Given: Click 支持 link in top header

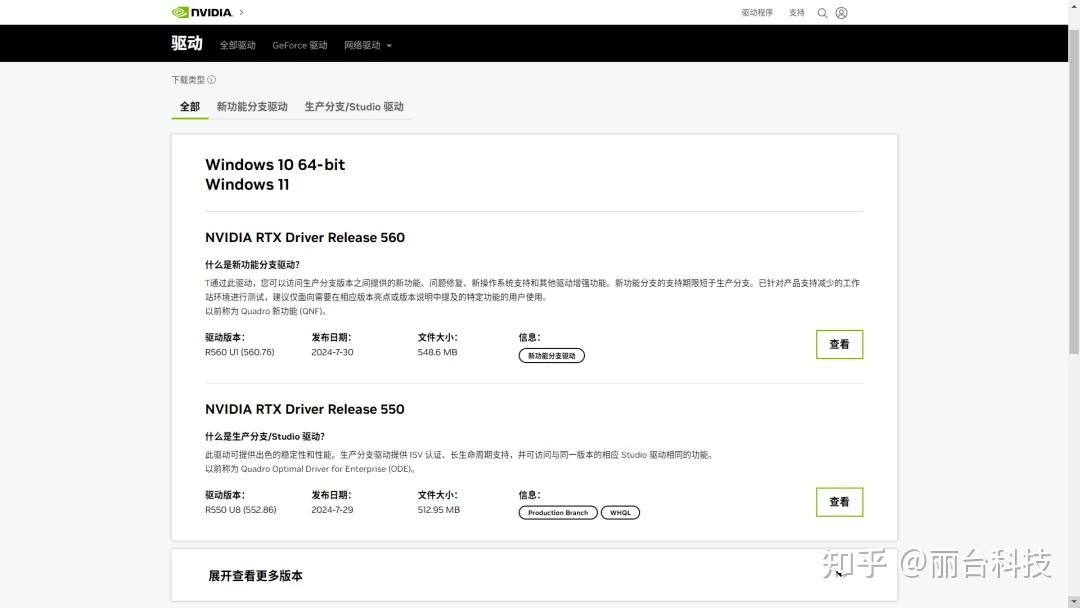Looking at the screenshot, I should click(x=797, y=12).
